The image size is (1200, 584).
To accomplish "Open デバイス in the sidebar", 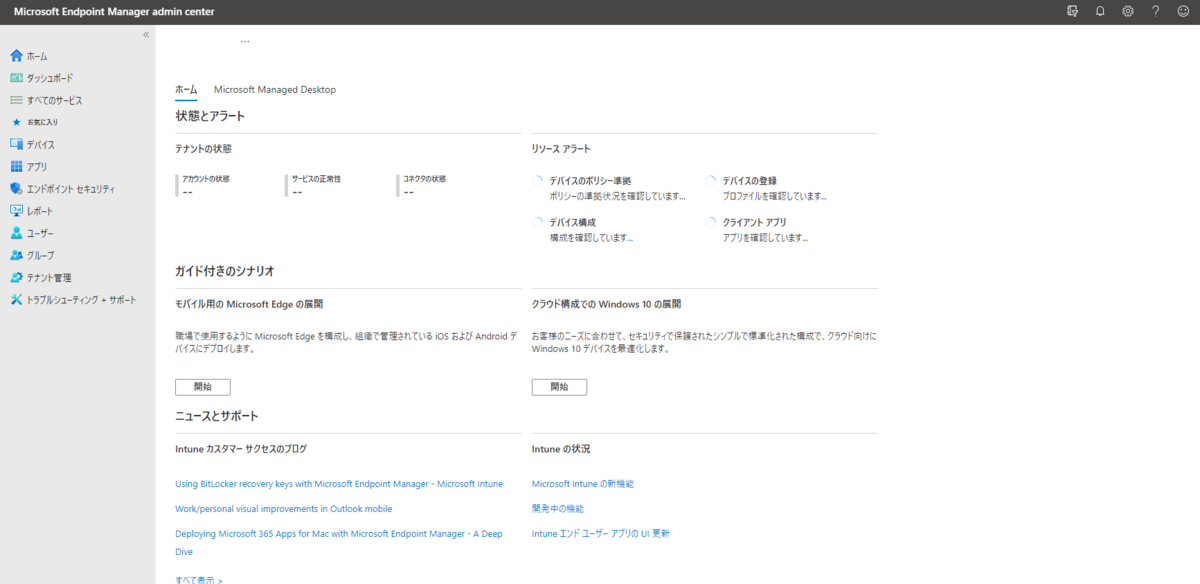I will point(41,145).
